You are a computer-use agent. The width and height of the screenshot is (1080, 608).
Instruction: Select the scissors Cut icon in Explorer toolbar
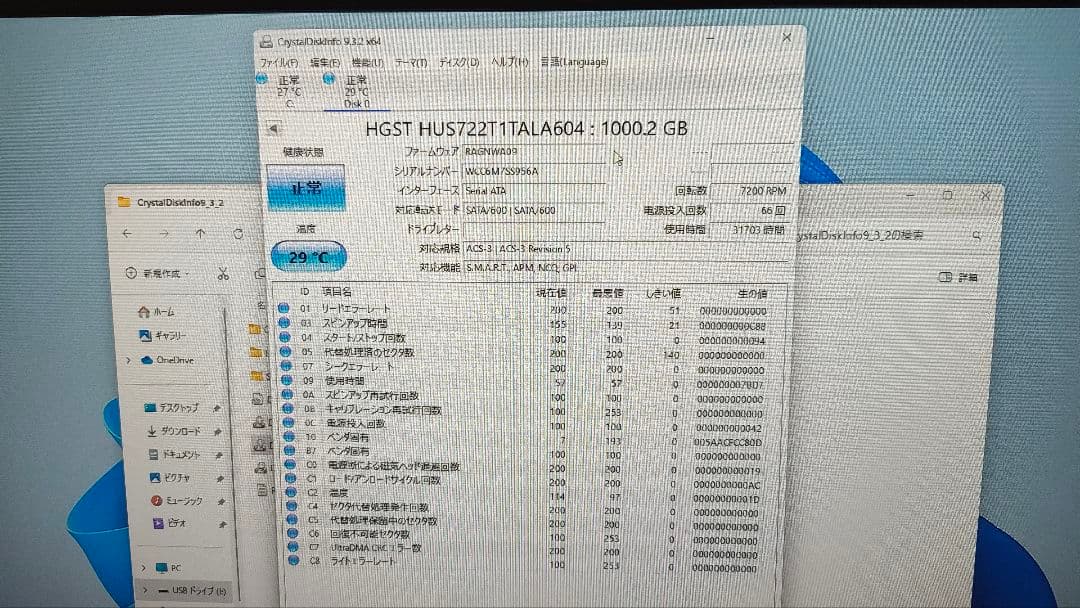(223, 275)
